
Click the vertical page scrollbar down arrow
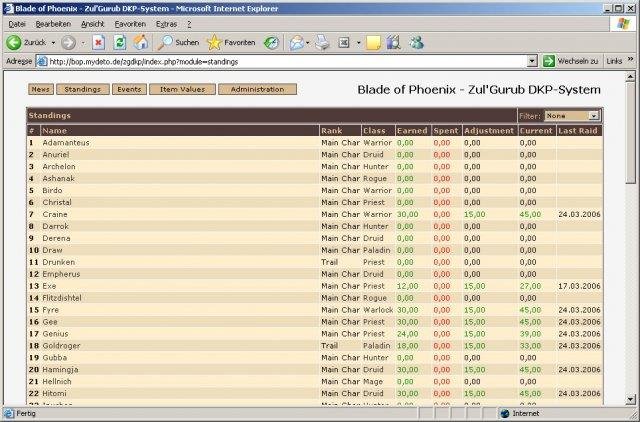[x=630, y=399]
